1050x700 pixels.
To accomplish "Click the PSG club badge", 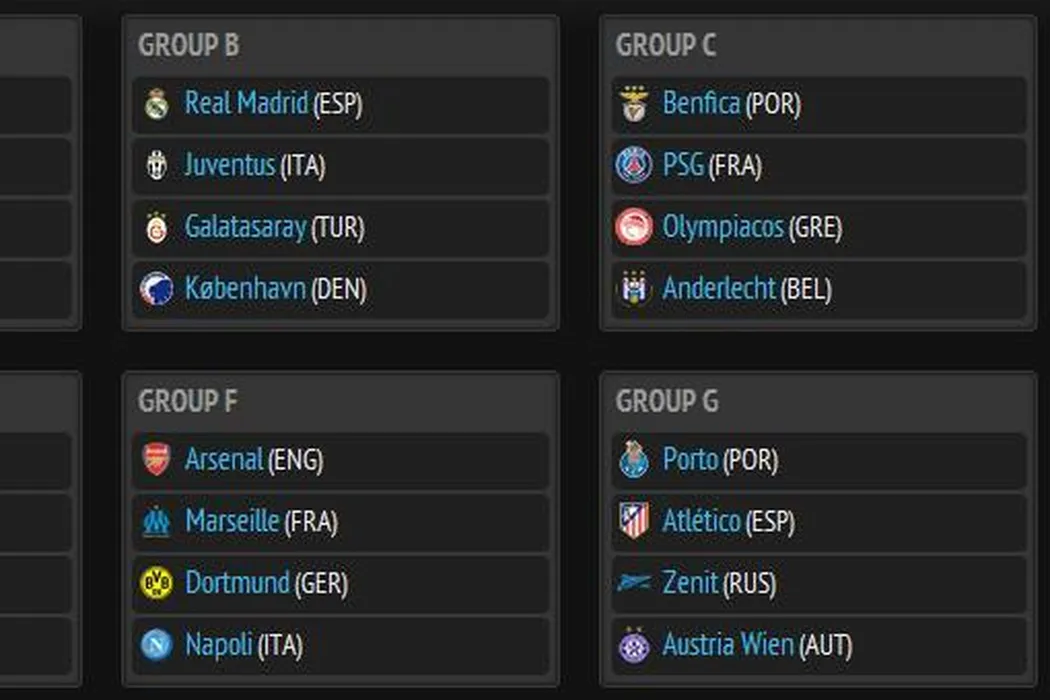I will 634,166.
